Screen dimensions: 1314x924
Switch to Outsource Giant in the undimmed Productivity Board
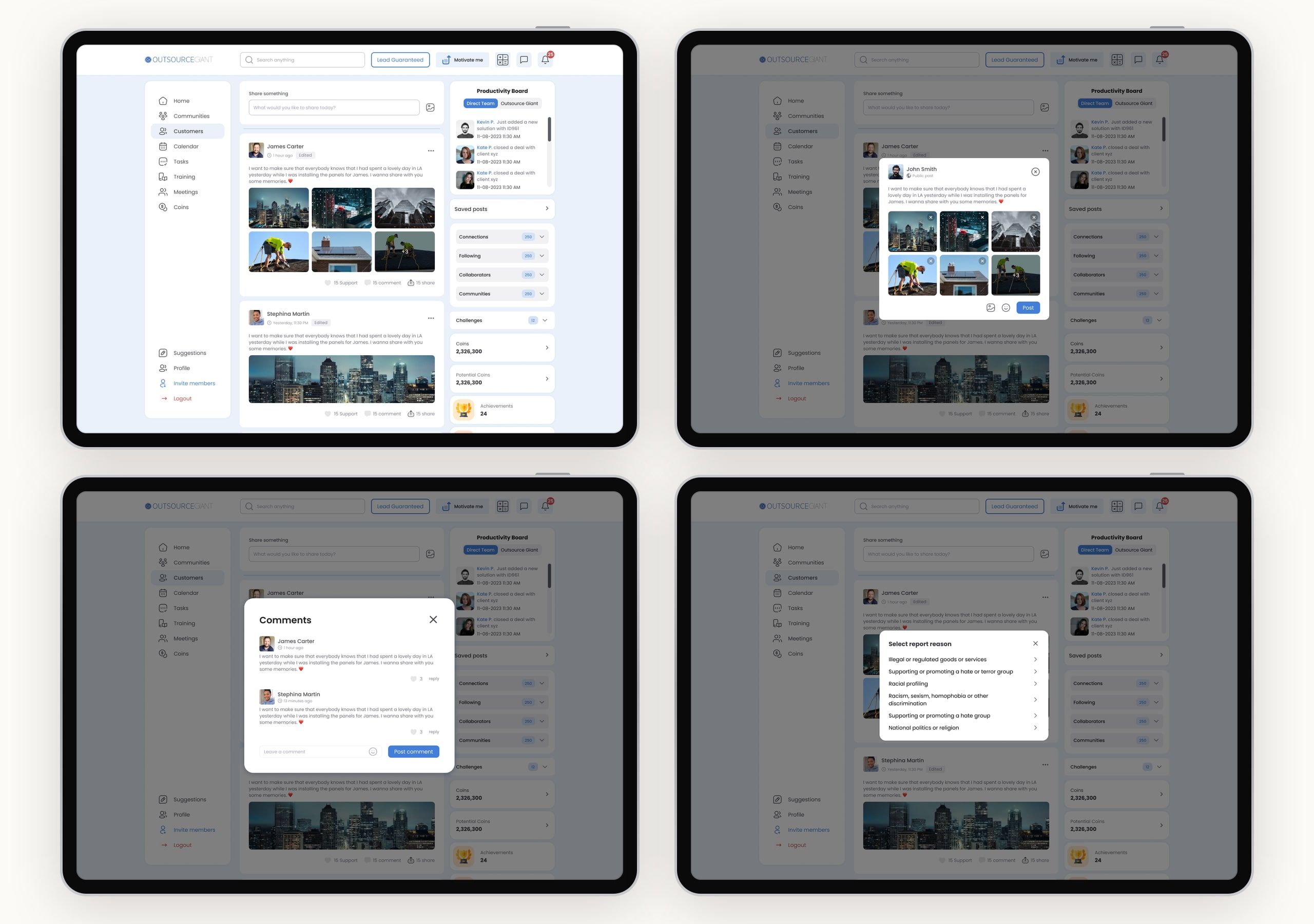tap(519, 104)
